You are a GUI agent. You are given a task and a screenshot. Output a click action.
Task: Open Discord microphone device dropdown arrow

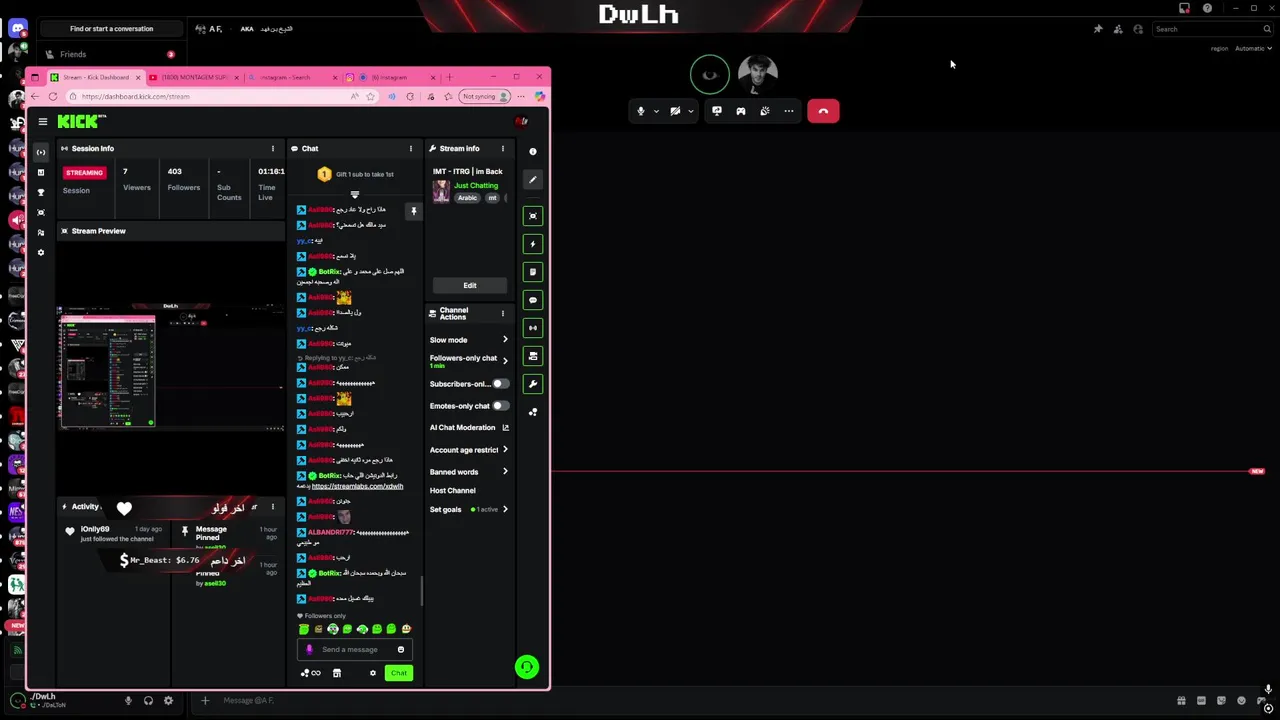[656, 111]
